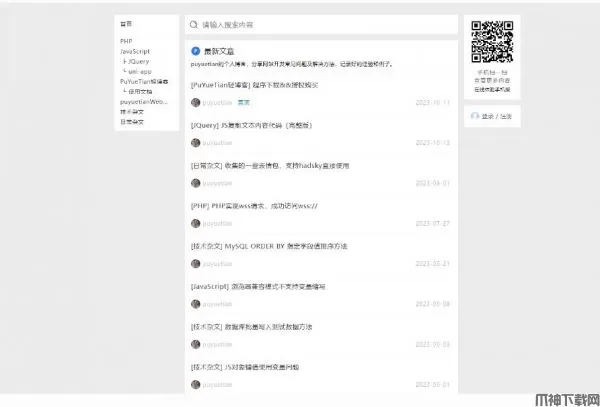Click author avatar under [技术杂文] JS对象 article
The image size is (600, 407).
[x=196, y=385]
